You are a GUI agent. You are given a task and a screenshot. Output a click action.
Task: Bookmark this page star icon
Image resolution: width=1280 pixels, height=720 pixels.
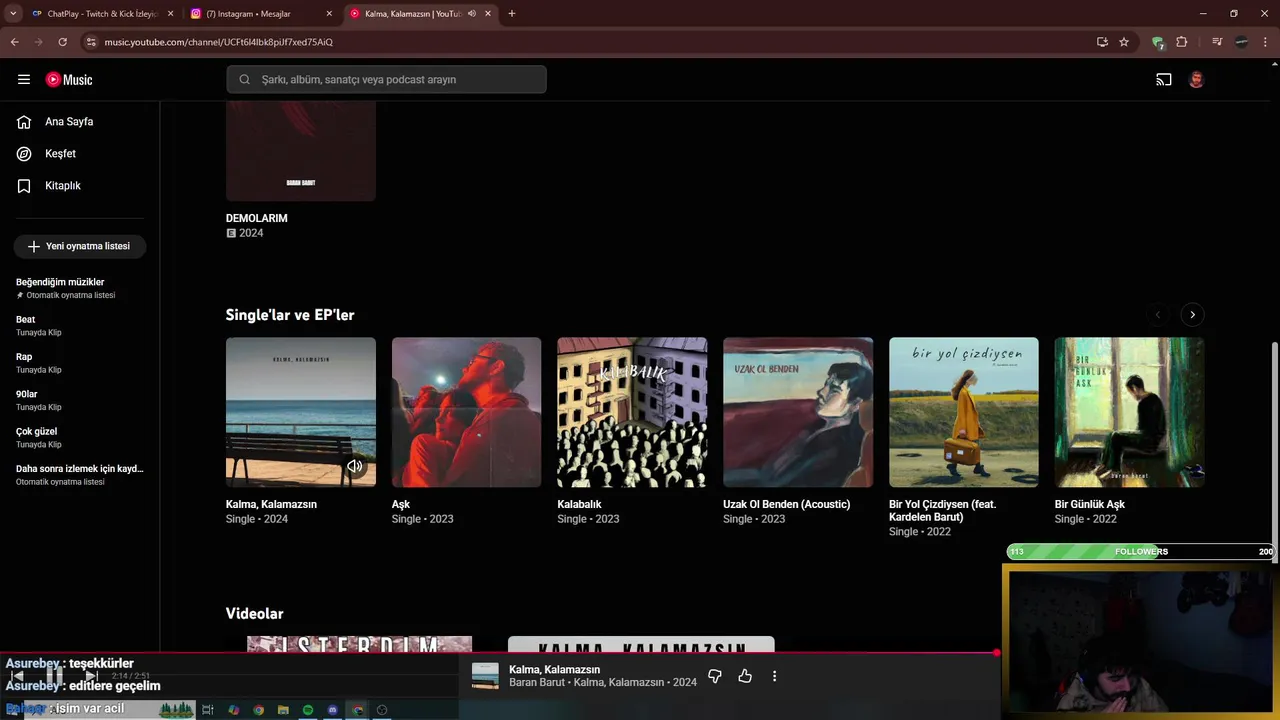pos(1124,42)
